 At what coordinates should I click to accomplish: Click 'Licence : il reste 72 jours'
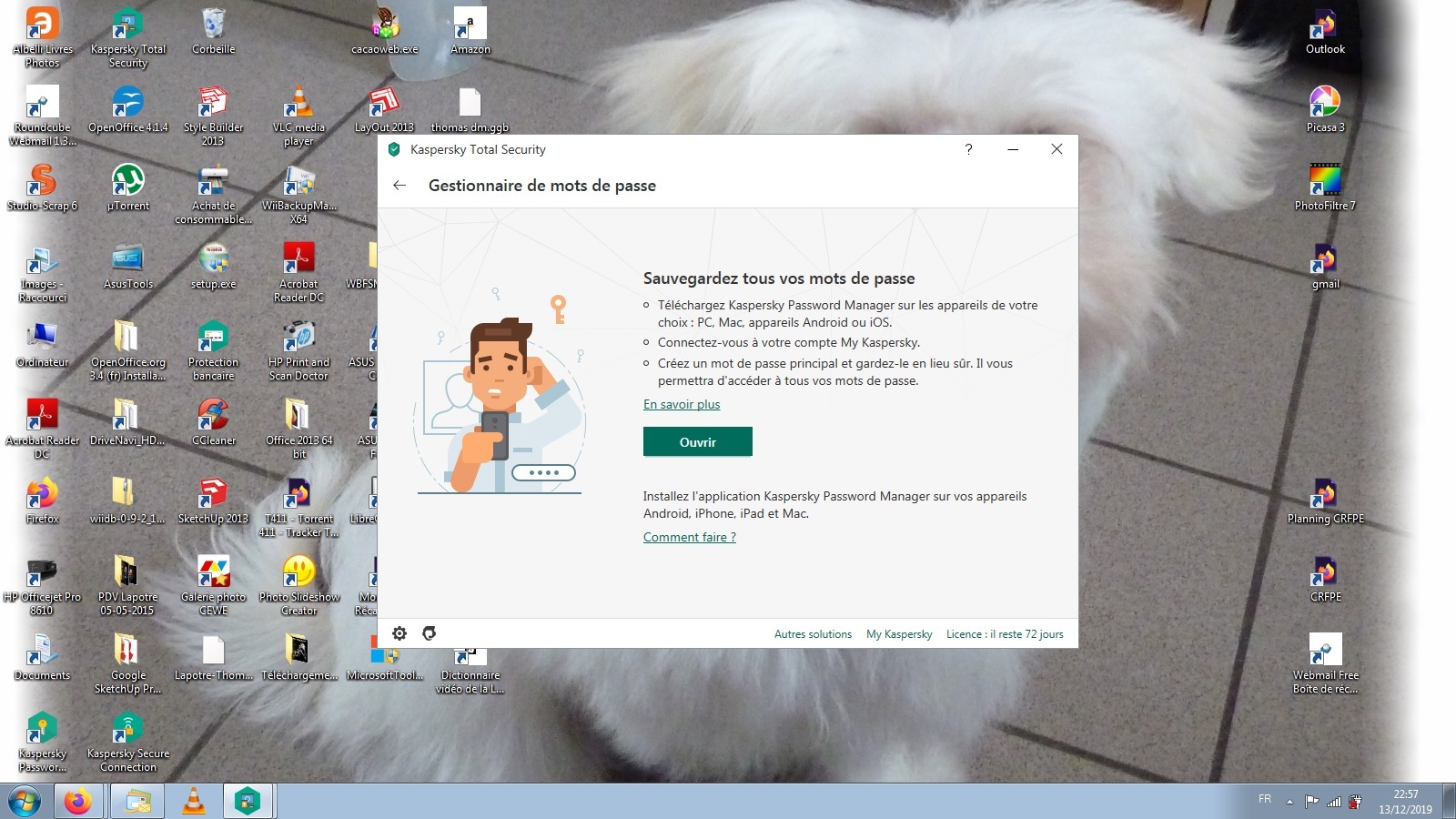pyautogui.click(x=1005, y=634)
